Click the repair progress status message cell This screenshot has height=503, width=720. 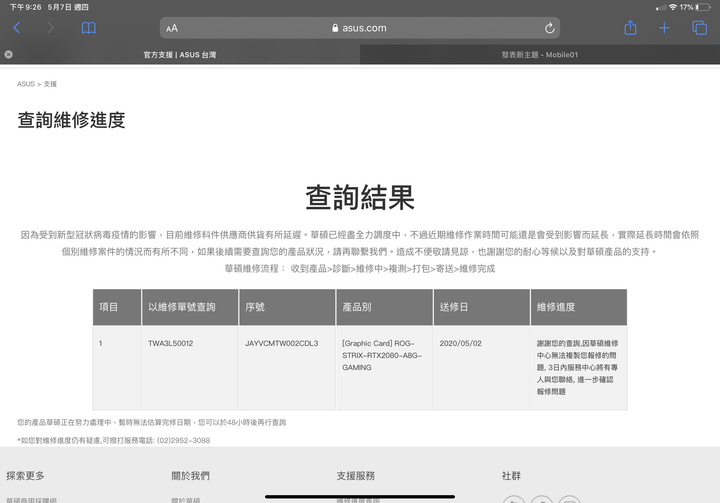click(579, 367)
